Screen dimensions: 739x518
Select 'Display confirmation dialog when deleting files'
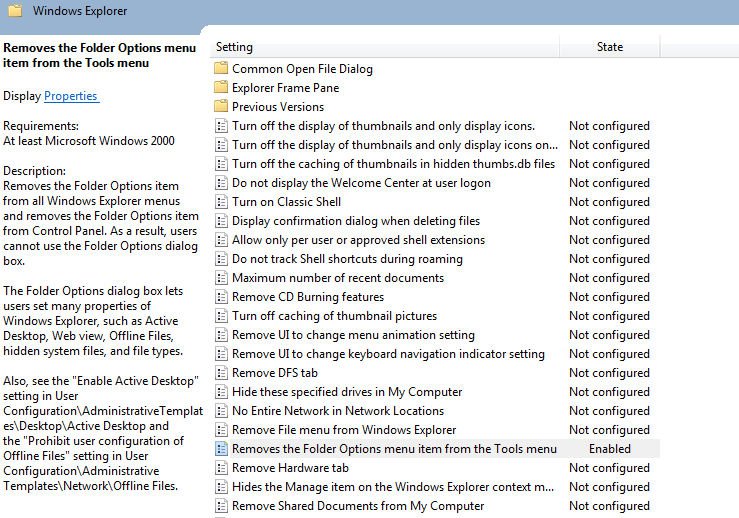(x=356, y=221)
